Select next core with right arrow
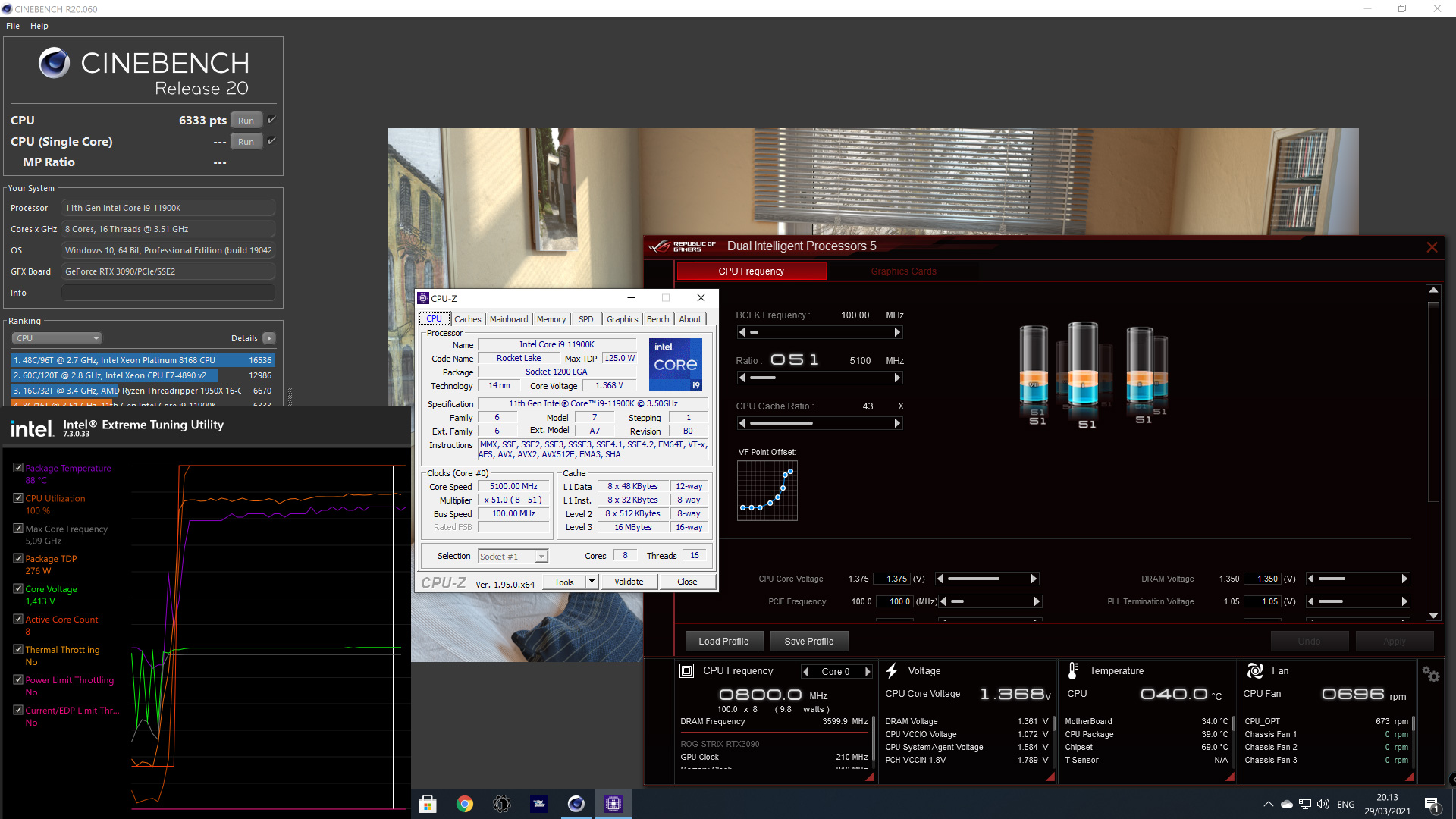Image resolution: width=1456 pixels, height=819 pixels. pyautogui.click(x=868, y=672)
